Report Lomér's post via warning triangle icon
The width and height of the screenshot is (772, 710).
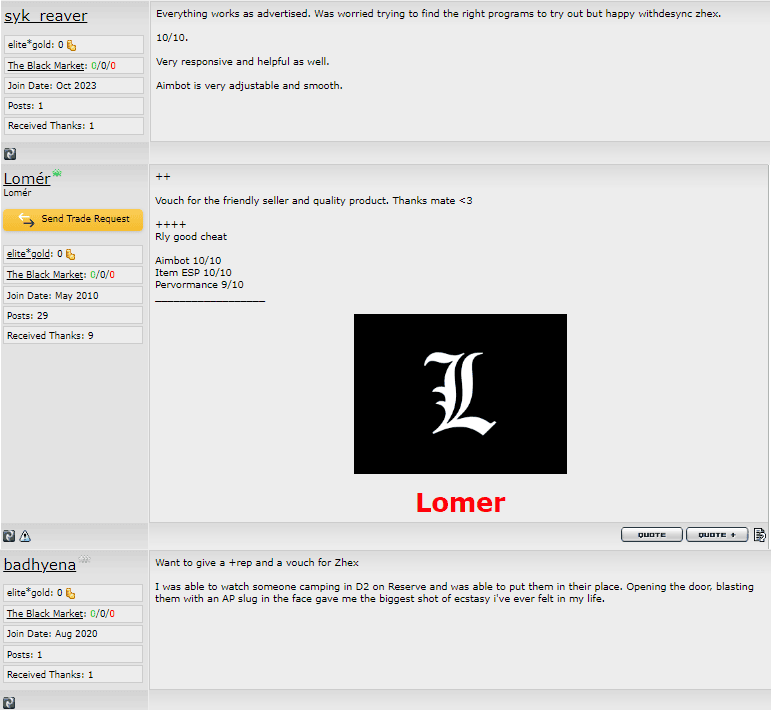(x=25, y=536)
